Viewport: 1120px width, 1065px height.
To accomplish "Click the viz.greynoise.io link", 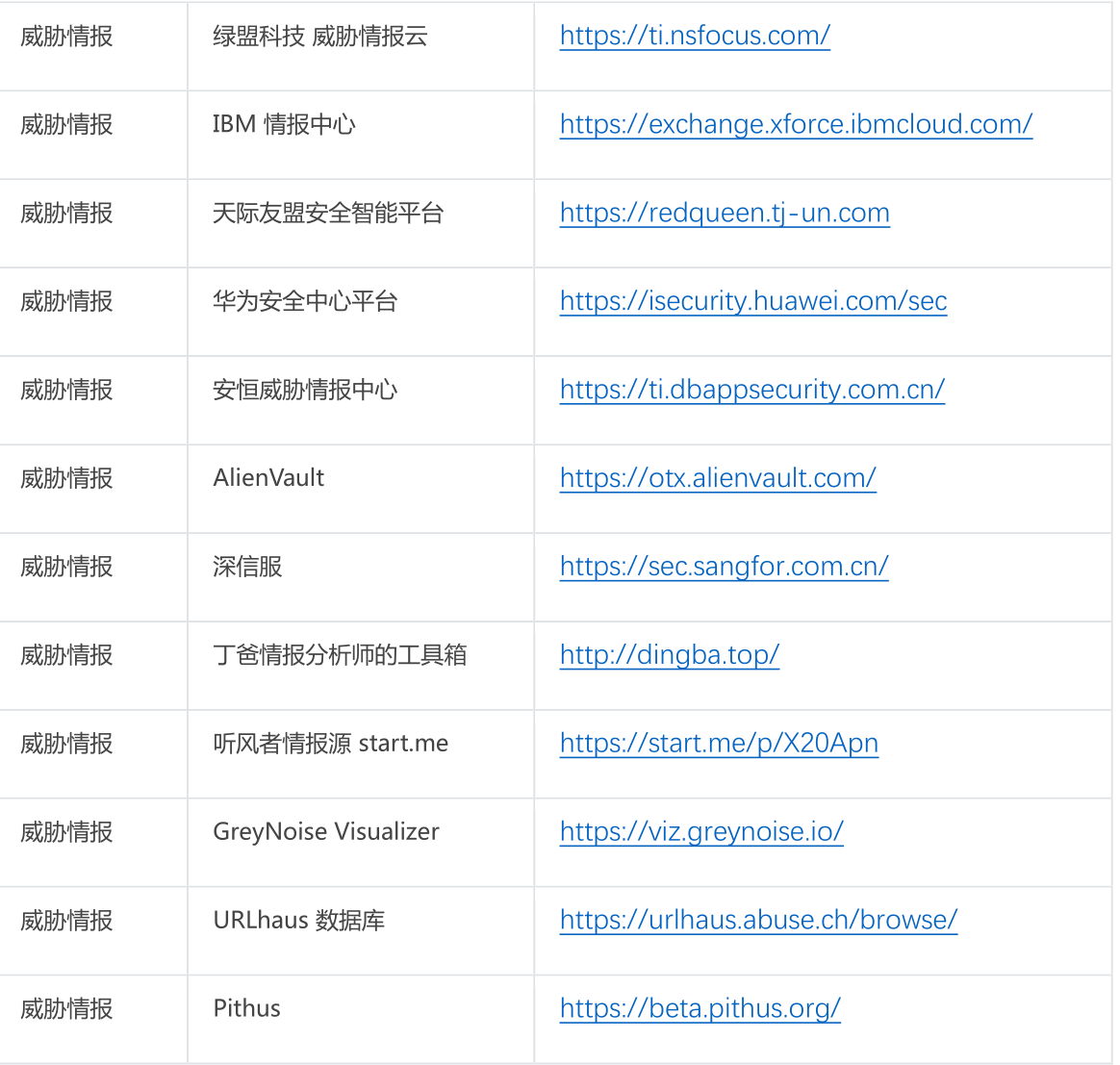I will coord(700,833).
